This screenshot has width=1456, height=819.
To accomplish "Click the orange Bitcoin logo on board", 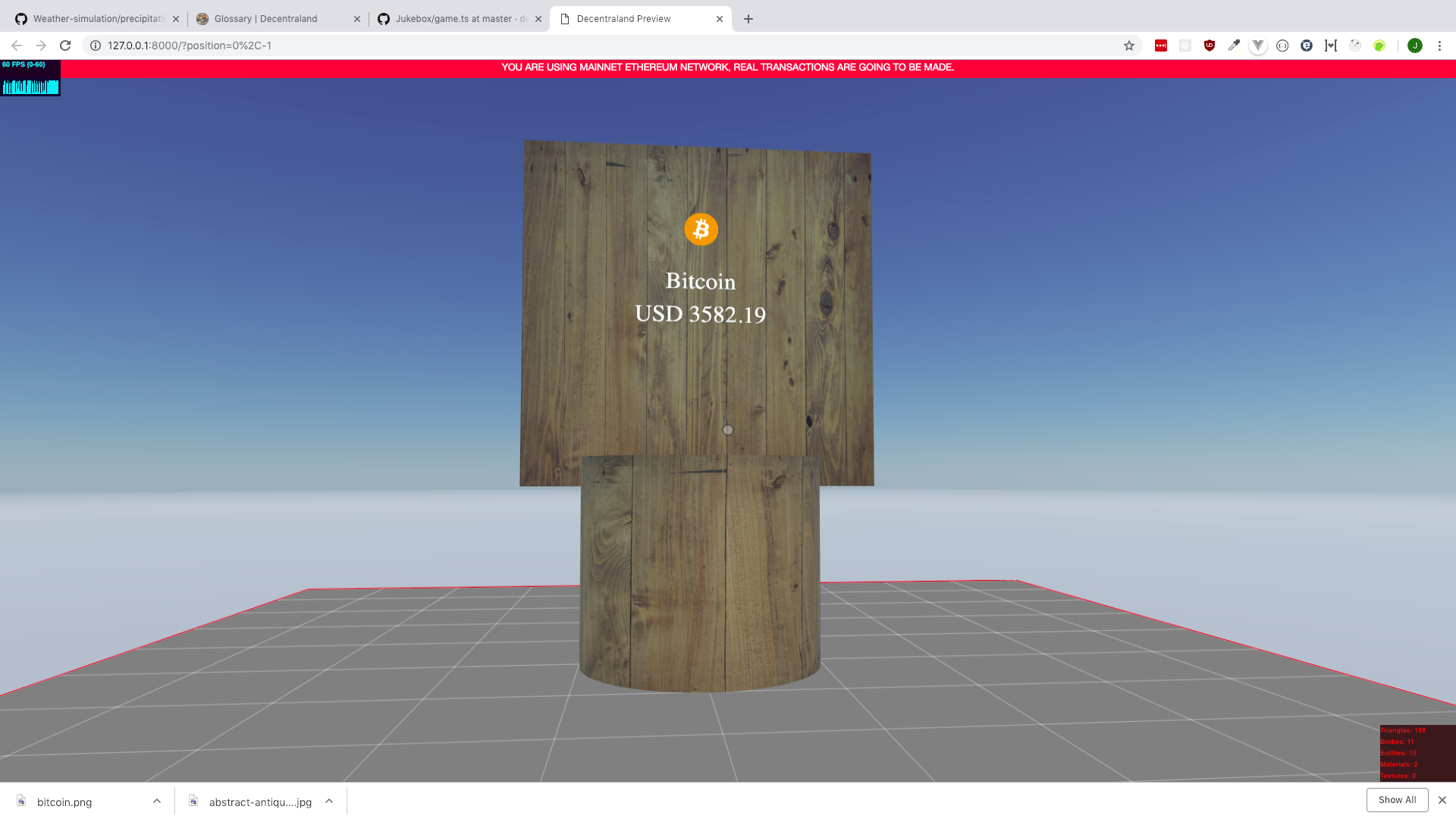I will (701, 229).
